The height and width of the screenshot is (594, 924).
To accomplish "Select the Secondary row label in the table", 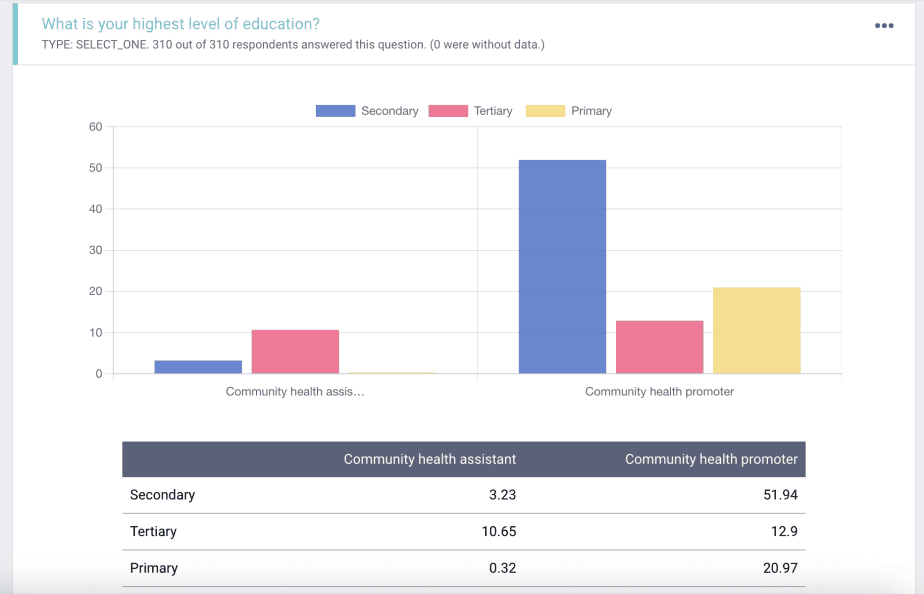I will tap(162, 495).
